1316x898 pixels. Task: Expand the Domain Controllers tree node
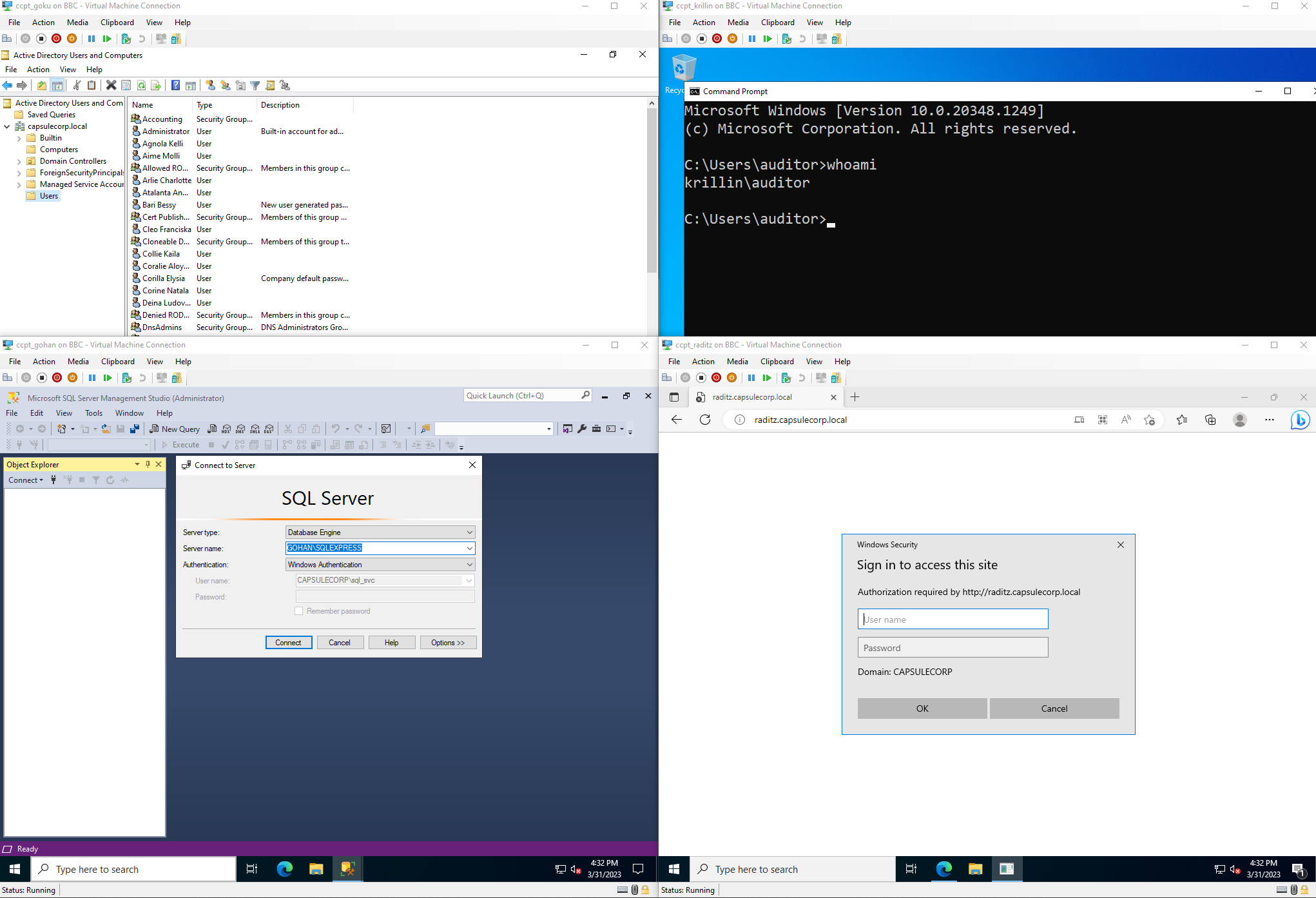pyautogui.click(x=19, y=161)
